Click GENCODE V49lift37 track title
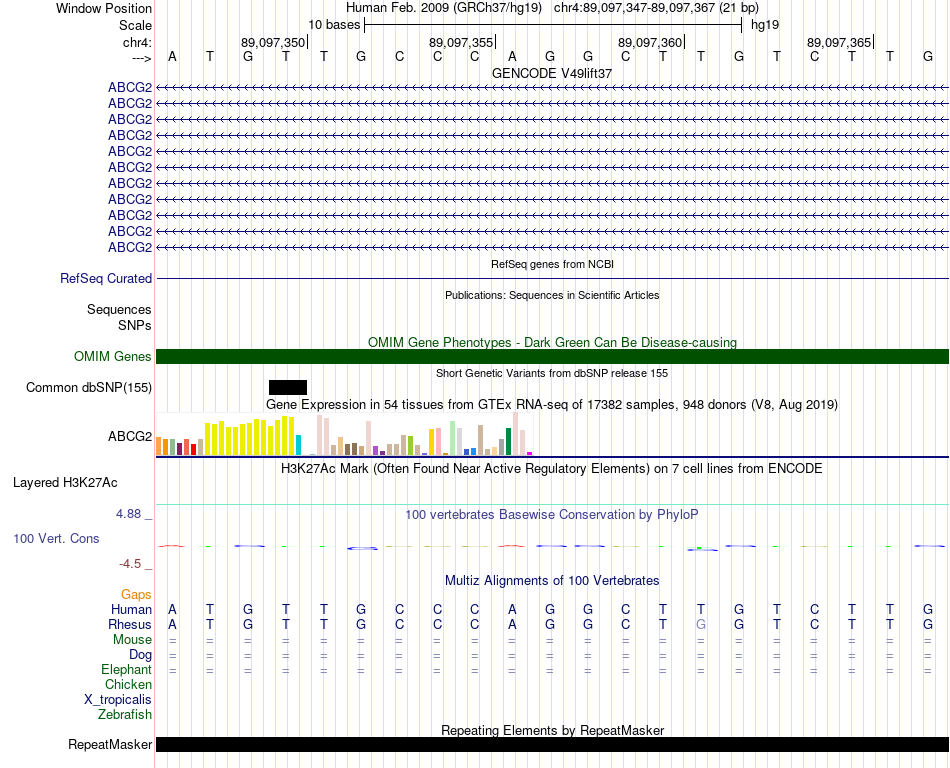Viewport: 950px width, 768px height. click(x=552, y=73)
